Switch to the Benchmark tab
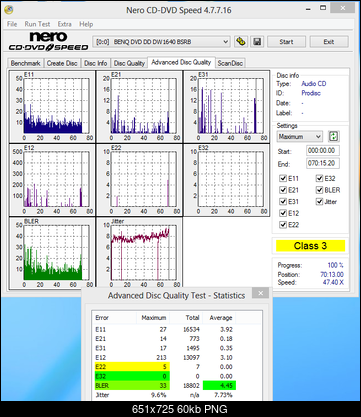 click(25, 63)
